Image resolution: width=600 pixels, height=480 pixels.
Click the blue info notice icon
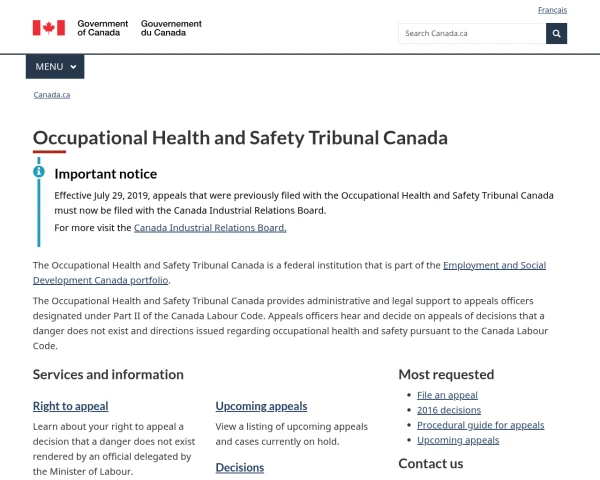(39, 171)
